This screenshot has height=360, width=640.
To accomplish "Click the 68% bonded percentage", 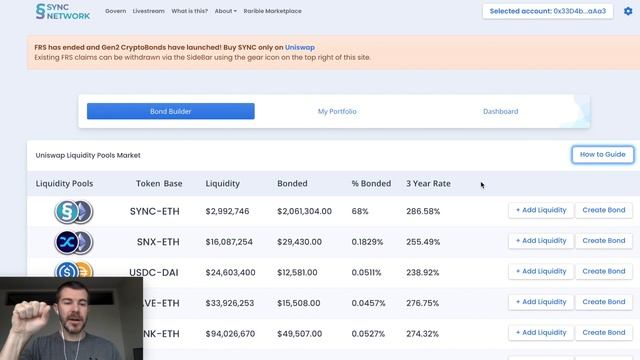I will tap(360, 211).
